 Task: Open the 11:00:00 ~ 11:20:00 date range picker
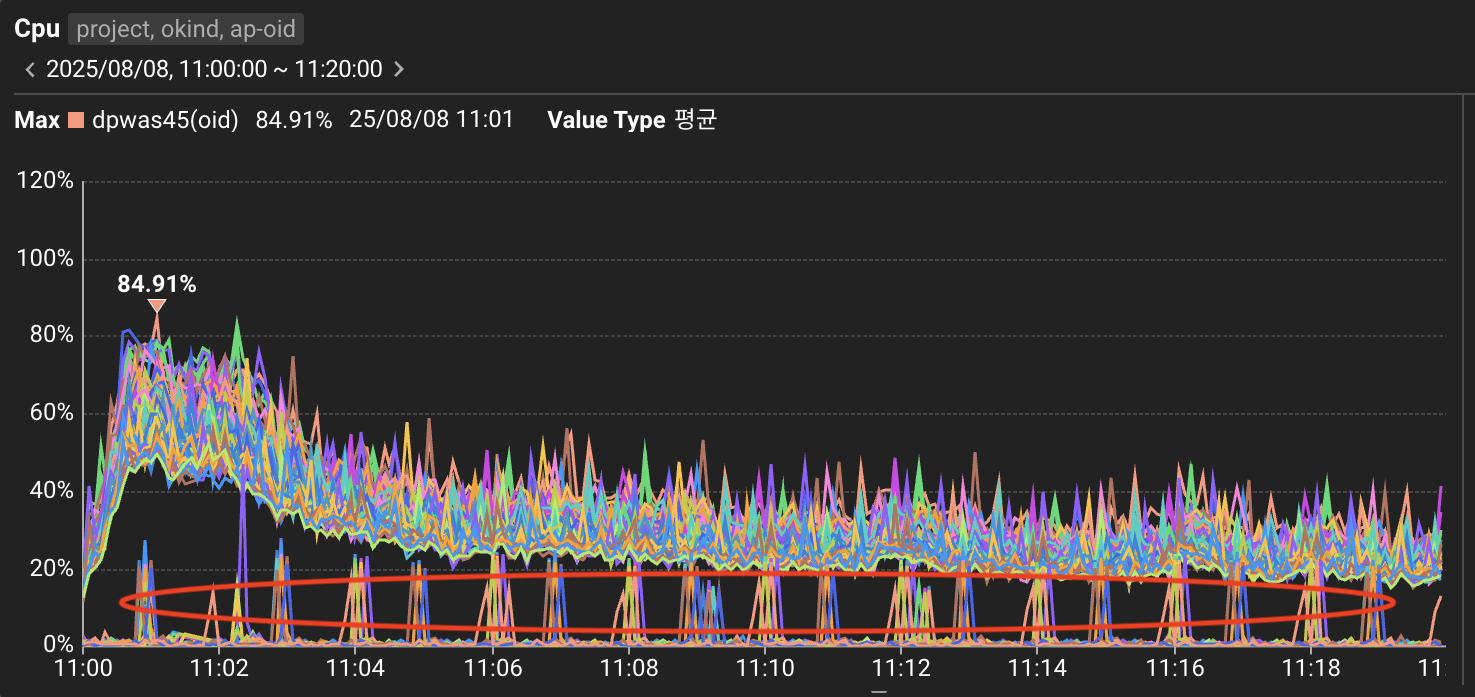coord(214,69)
